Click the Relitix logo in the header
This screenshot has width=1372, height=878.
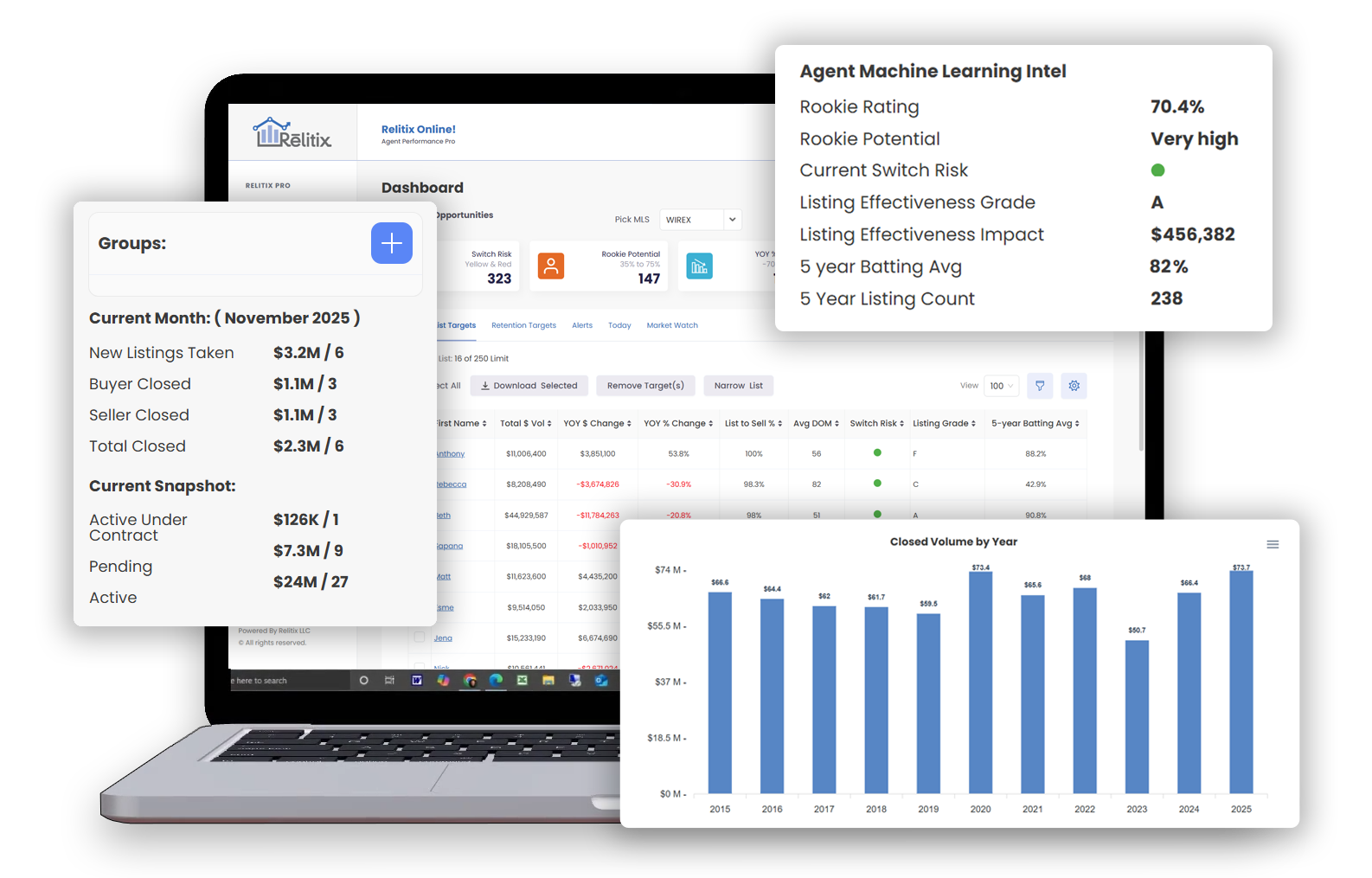(x=292, y=133)
